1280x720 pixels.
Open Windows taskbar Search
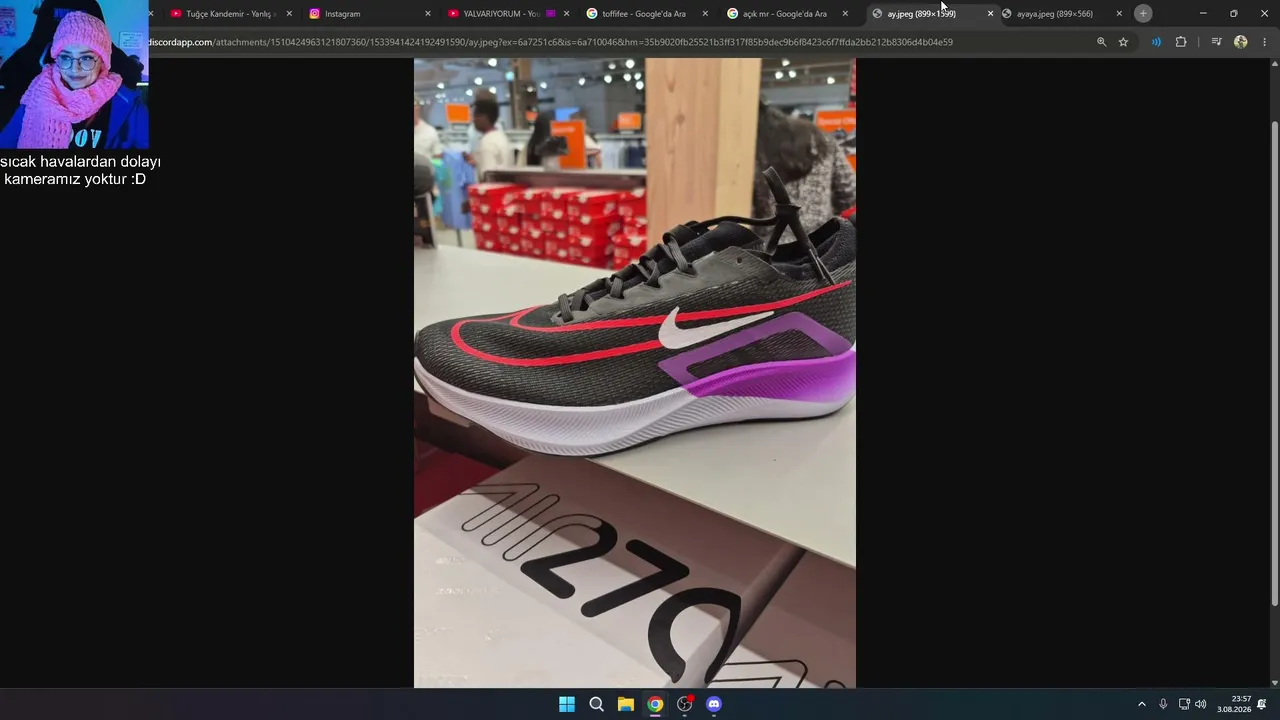tap(596, 704)
